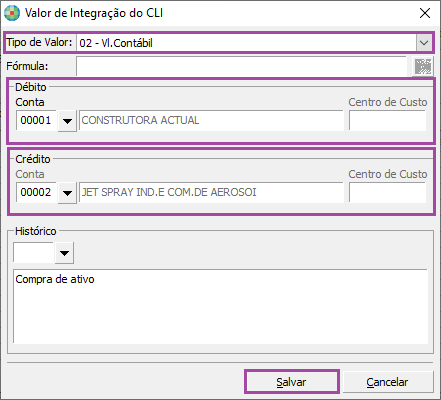Close the Valor de Integração do CLI dialog

point(425,13)
